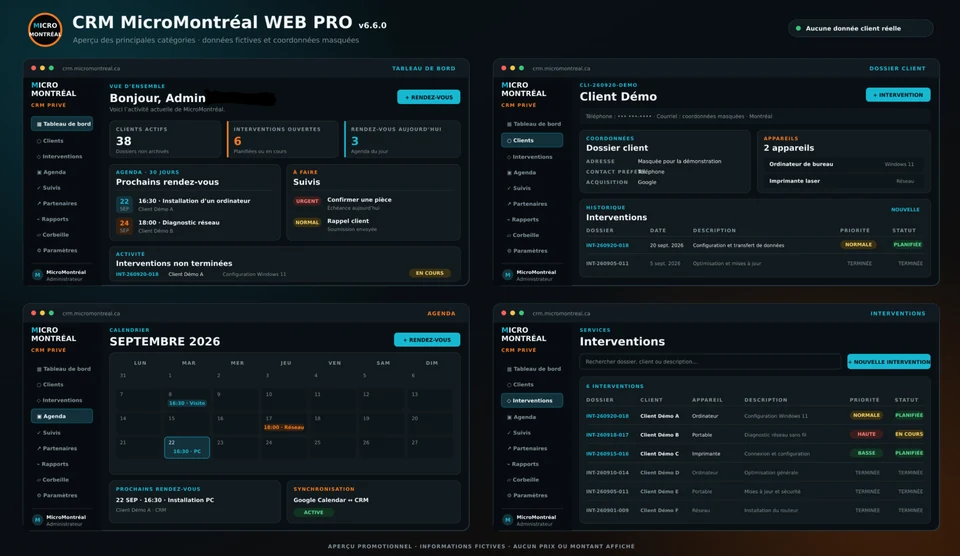Open the Interventions ouvertes card showing 6
This screenshot has width=960, height=556.
(283, 140)
